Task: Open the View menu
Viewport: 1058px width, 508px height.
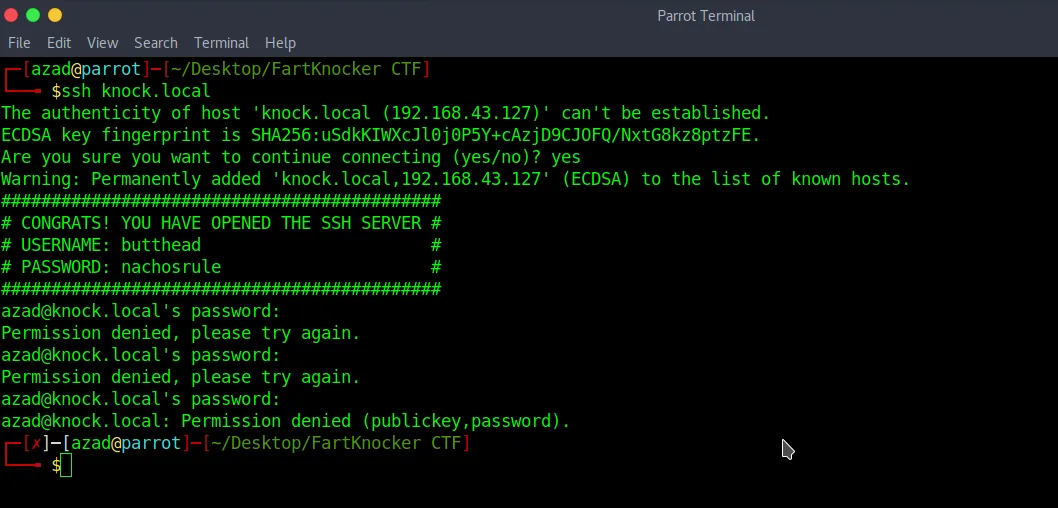Action: click(103, 43)
